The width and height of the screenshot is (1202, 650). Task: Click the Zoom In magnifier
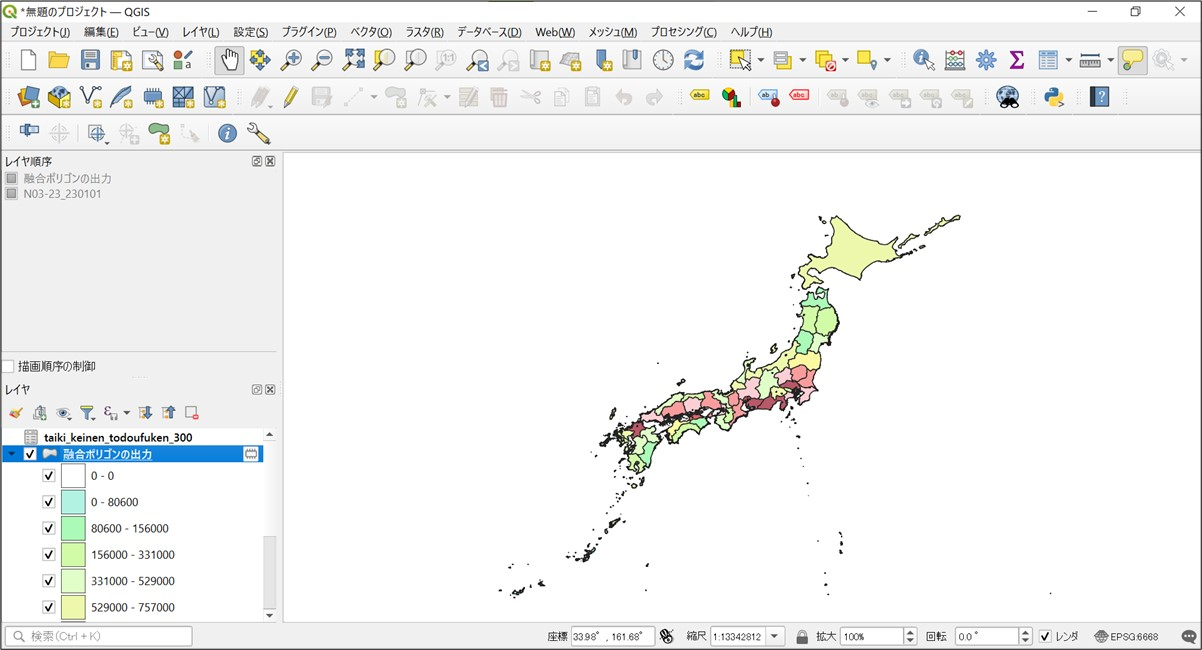(291, 60)
